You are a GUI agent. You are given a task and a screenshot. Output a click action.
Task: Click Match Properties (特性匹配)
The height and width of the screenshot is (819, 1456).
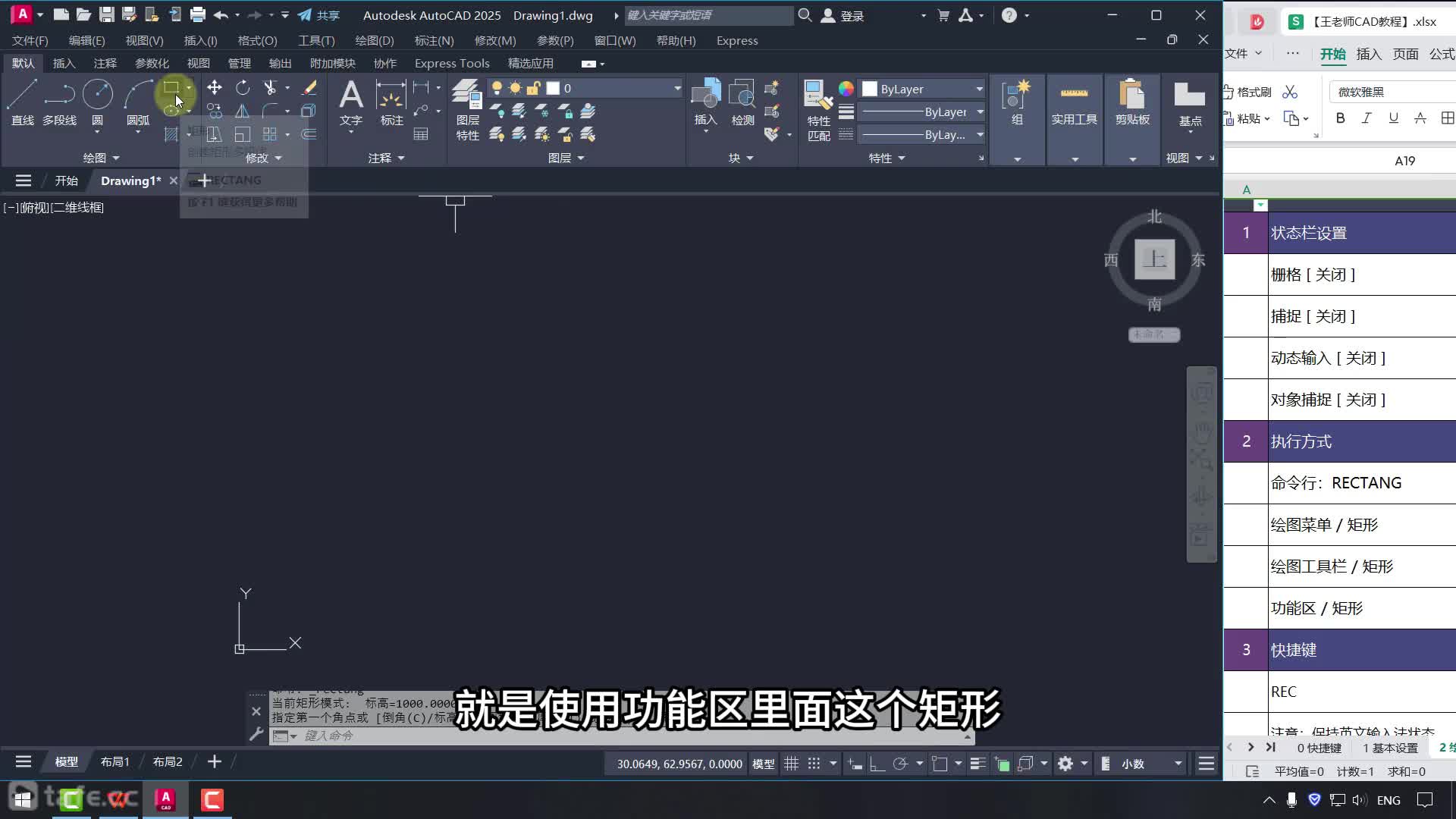(818, 110)
